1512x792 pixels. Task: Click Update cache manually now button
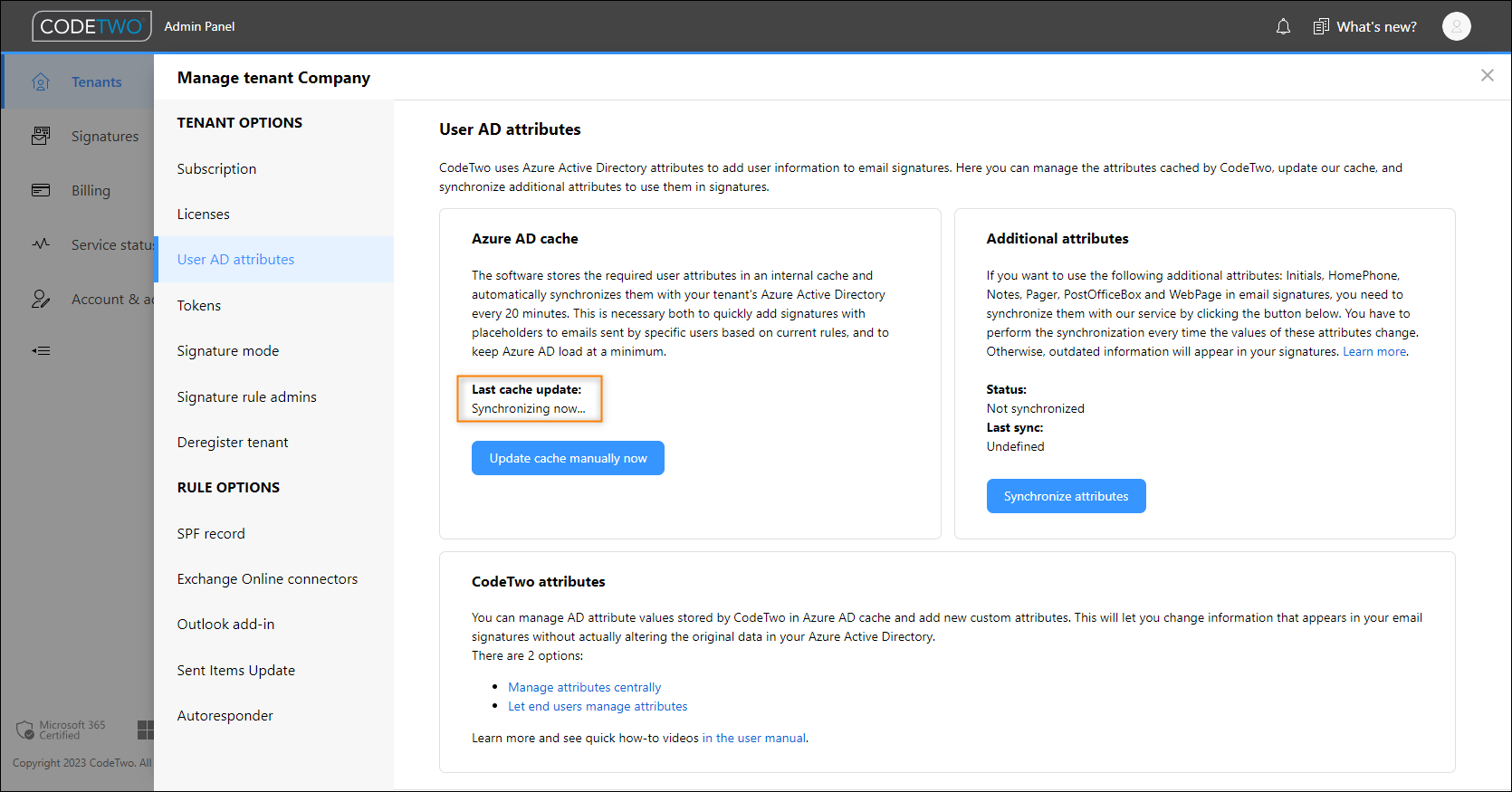point(568,458)
